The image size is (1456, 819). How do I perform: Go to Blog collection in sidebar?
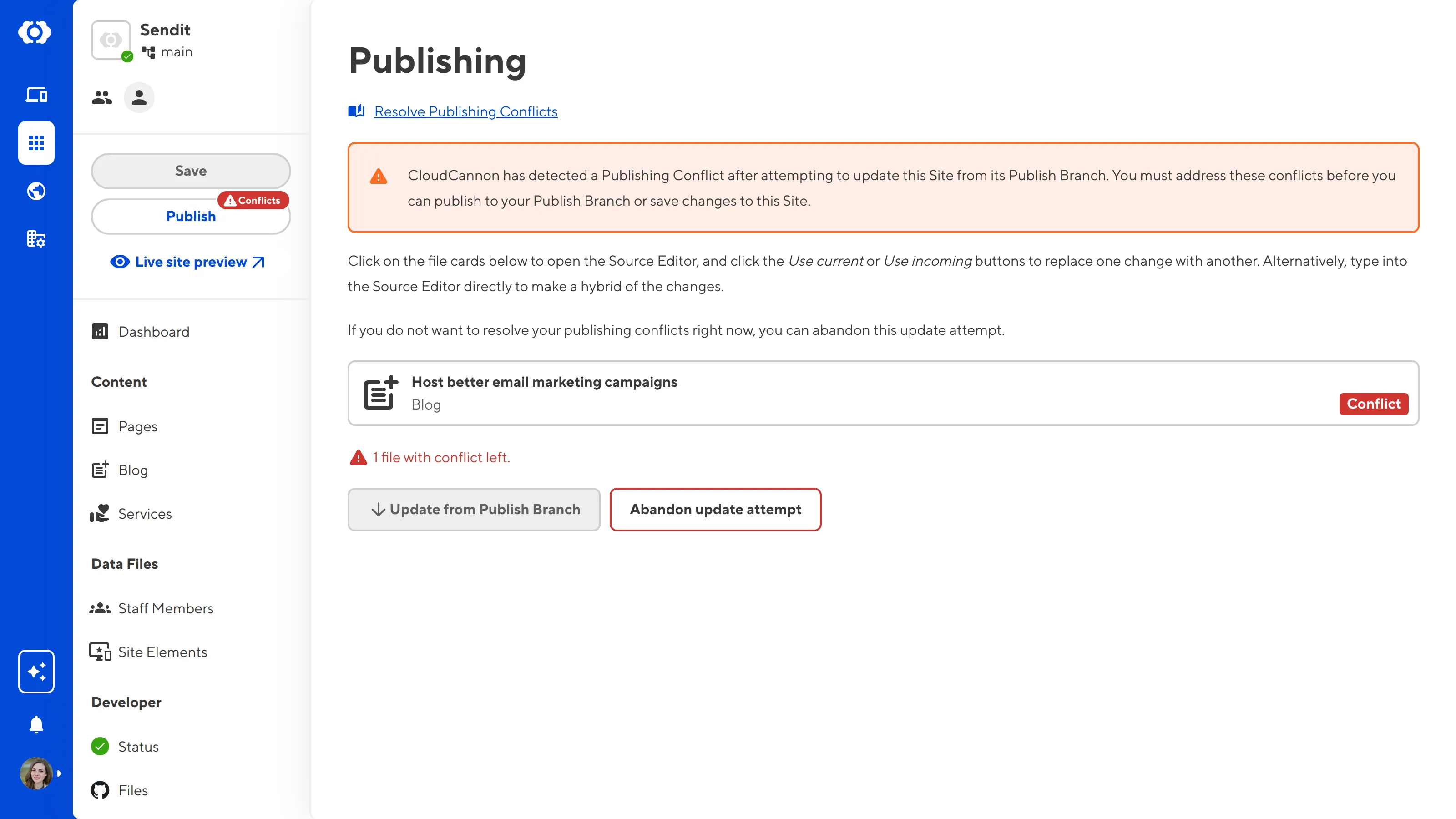(x=133, y=470)
